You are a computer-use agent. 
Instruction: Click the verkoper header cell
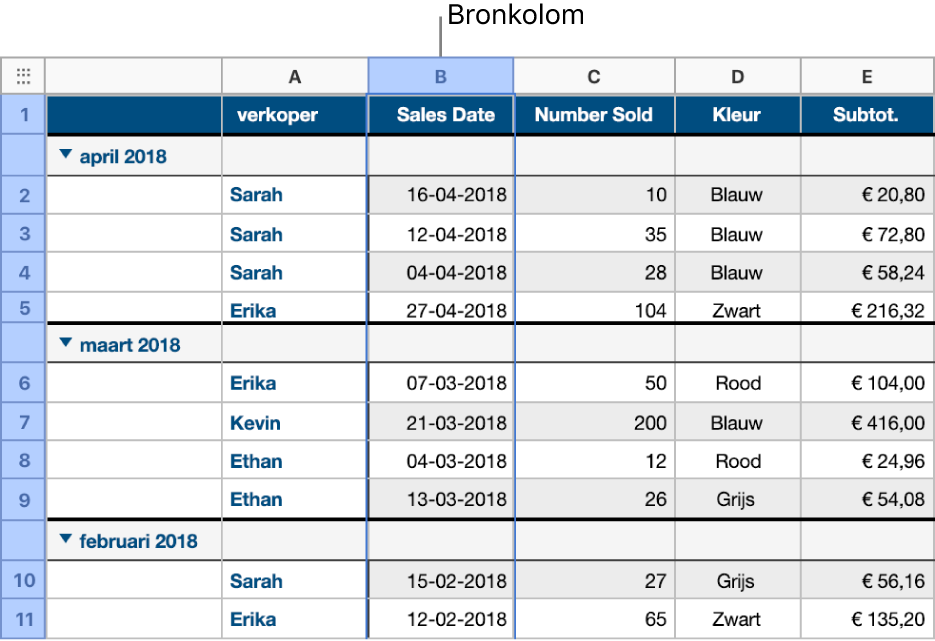[294, 115]
